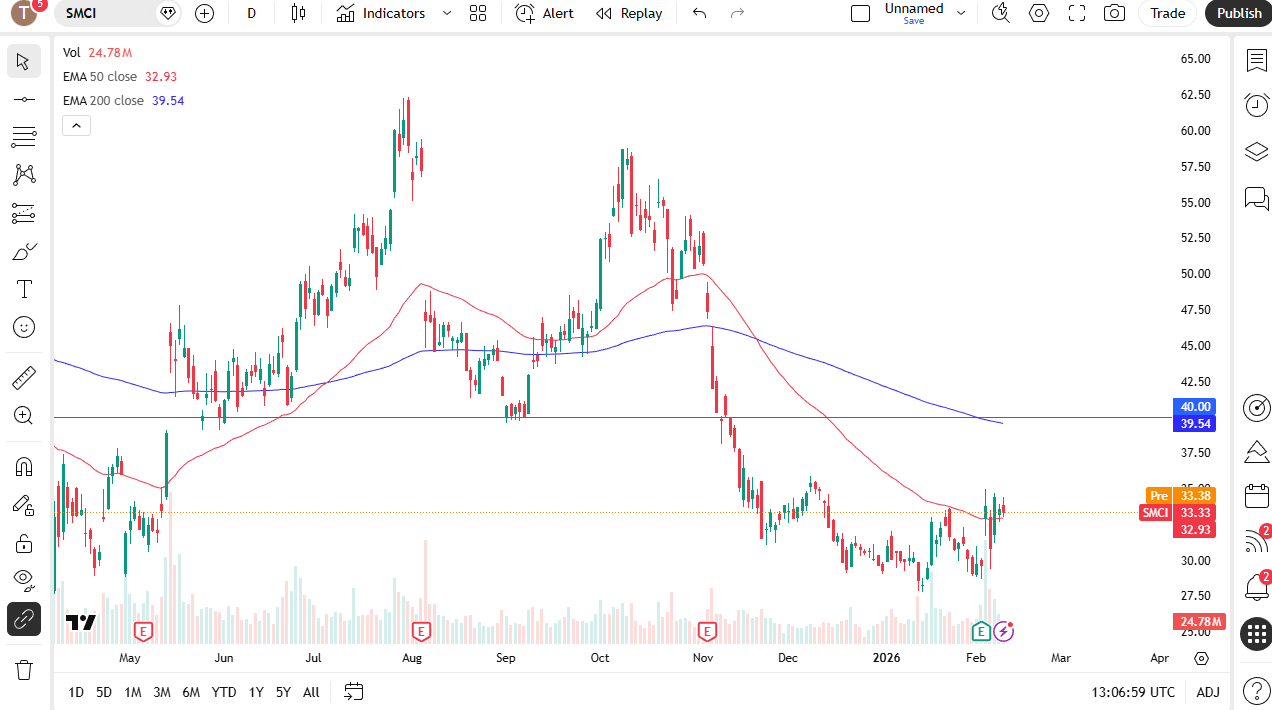The height and width of the screenshot is (710, 1272).
Task: Select the 1D time range
Action: (x=76, y=692)
